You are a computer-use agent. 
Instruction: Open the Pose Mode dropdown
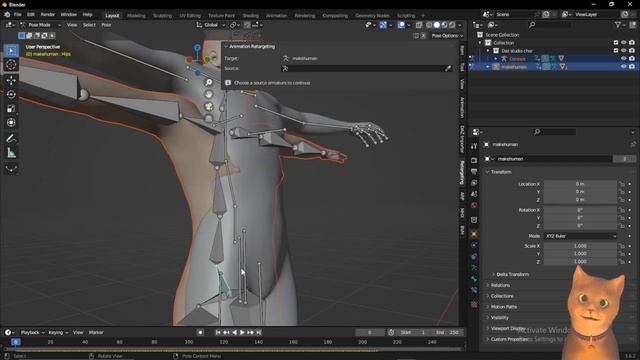(40, 25)
